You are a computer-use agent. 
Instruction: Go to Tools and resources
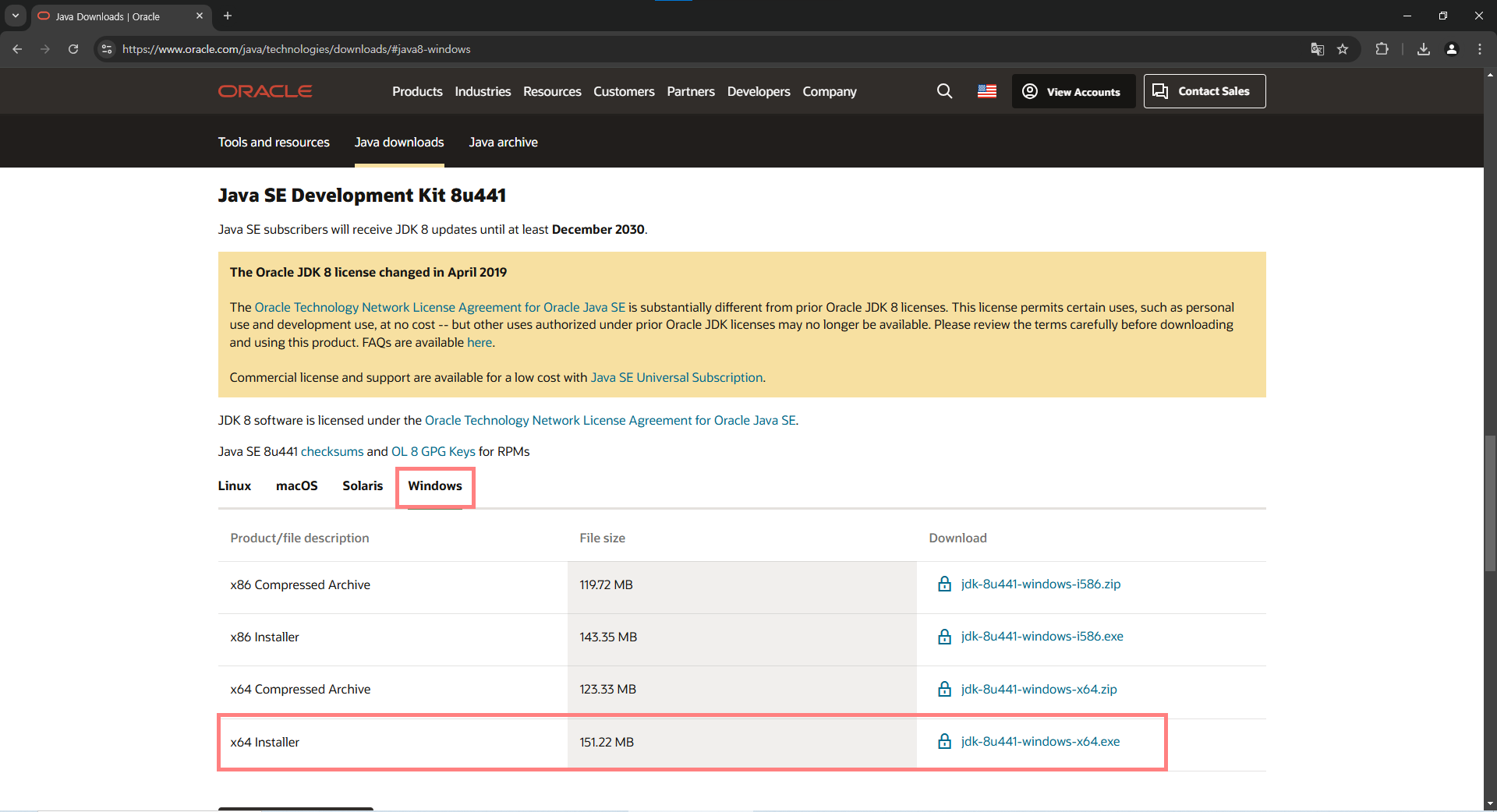274,142
